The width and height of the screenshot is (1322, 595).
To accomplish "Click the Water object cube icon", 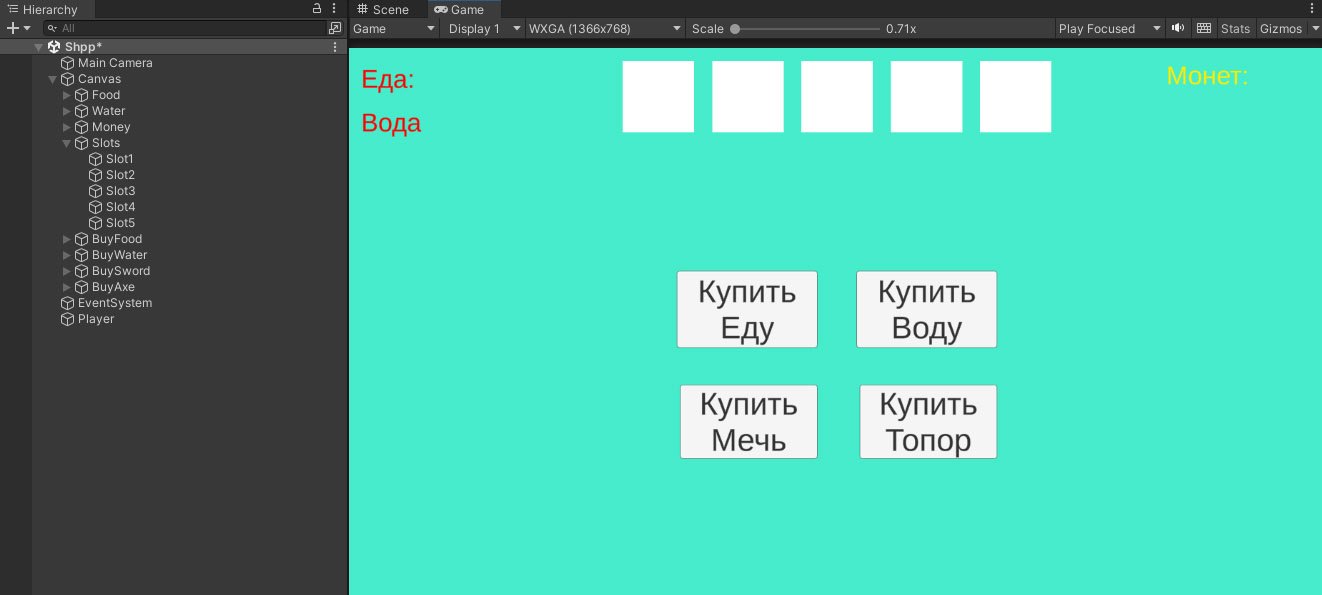I will [82, 111].
